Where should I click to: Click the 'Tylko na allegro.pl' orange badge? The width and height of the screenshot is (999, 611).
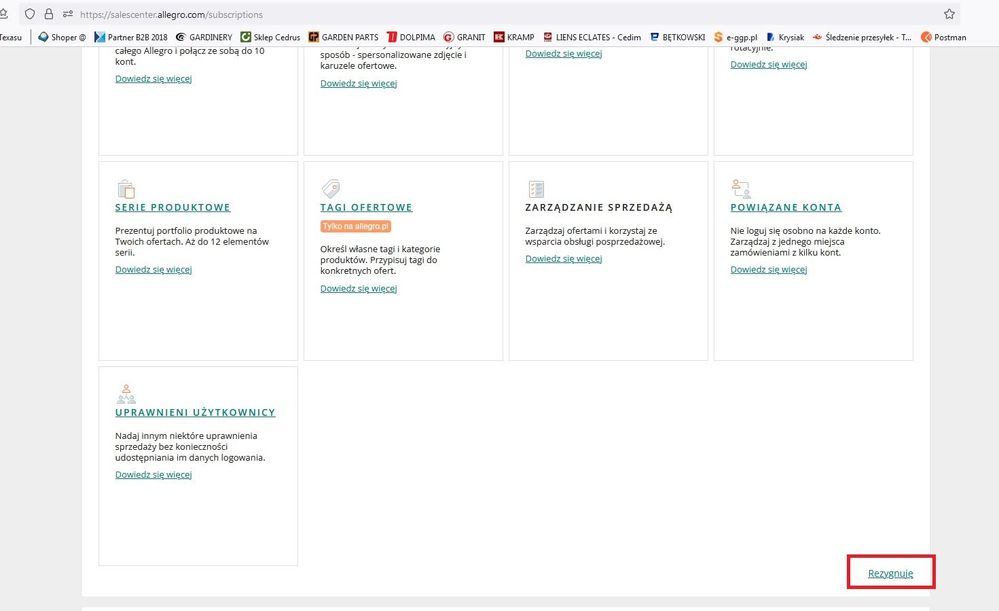tap(355, 227)
